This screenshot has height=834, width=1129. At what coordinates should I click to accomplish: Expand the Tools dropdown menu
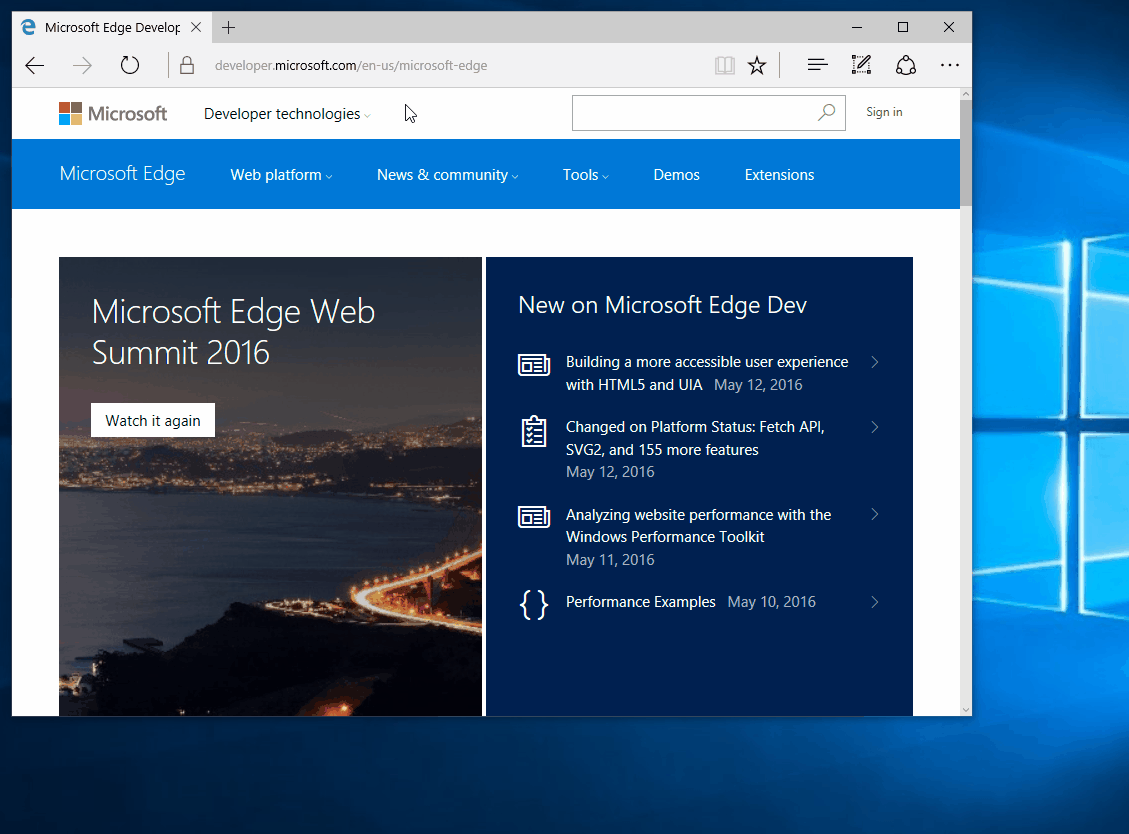pyautogui.click(x=585, y=174)
